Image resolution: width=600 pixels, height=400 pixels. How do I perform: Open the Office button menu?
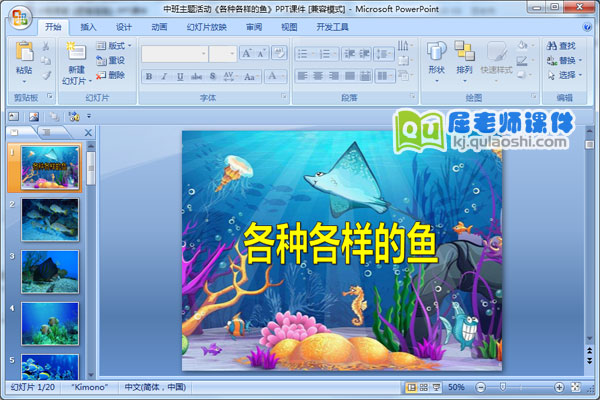(21, 18)
